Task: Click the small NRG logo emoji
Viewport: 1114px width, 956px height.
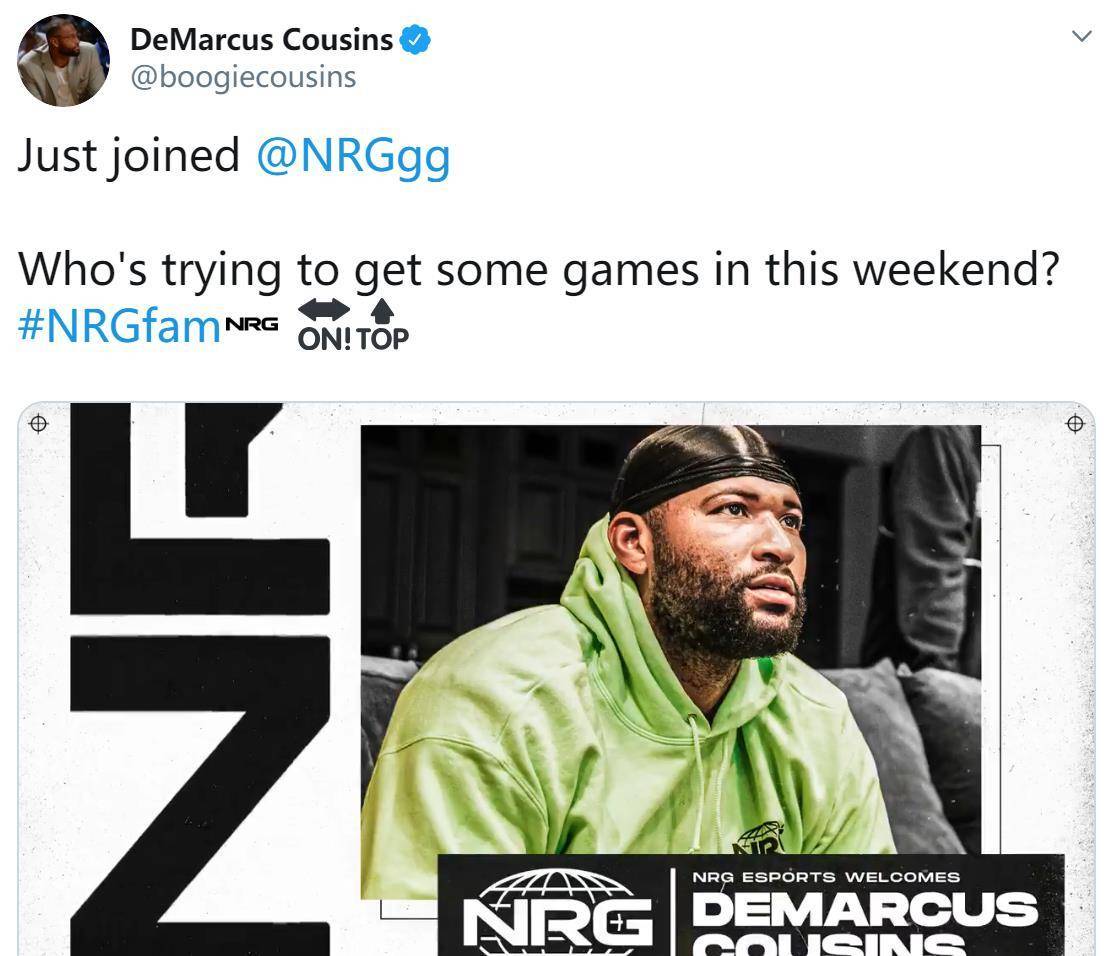Action: click(251, 325)
